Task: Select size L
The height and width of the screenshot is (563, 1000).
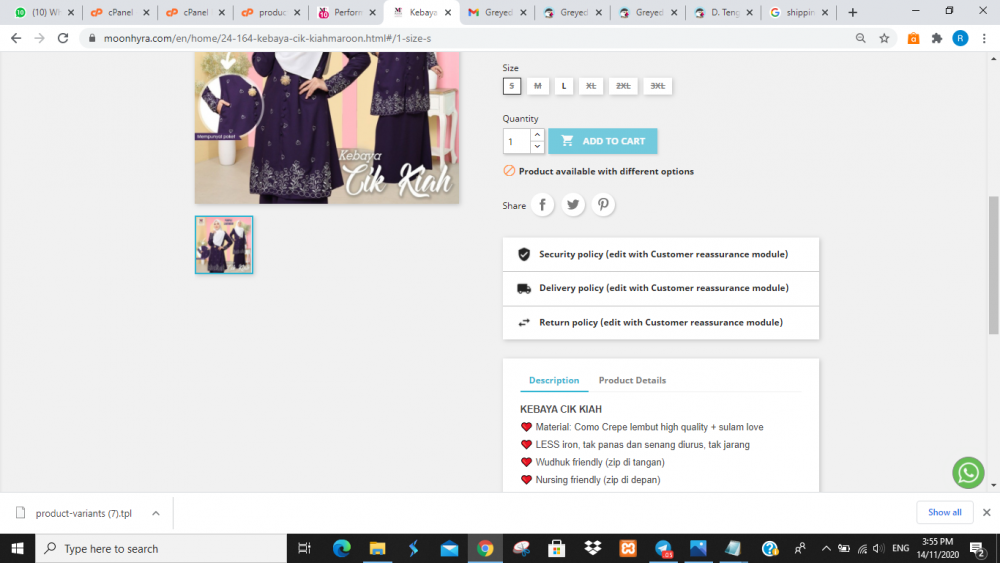Action: point(564,86)
